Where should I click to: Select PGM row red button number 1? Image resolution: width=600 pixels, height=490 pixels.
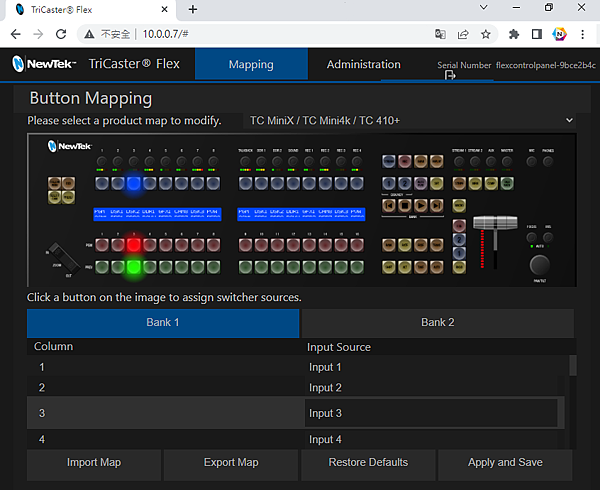[102, 245]
